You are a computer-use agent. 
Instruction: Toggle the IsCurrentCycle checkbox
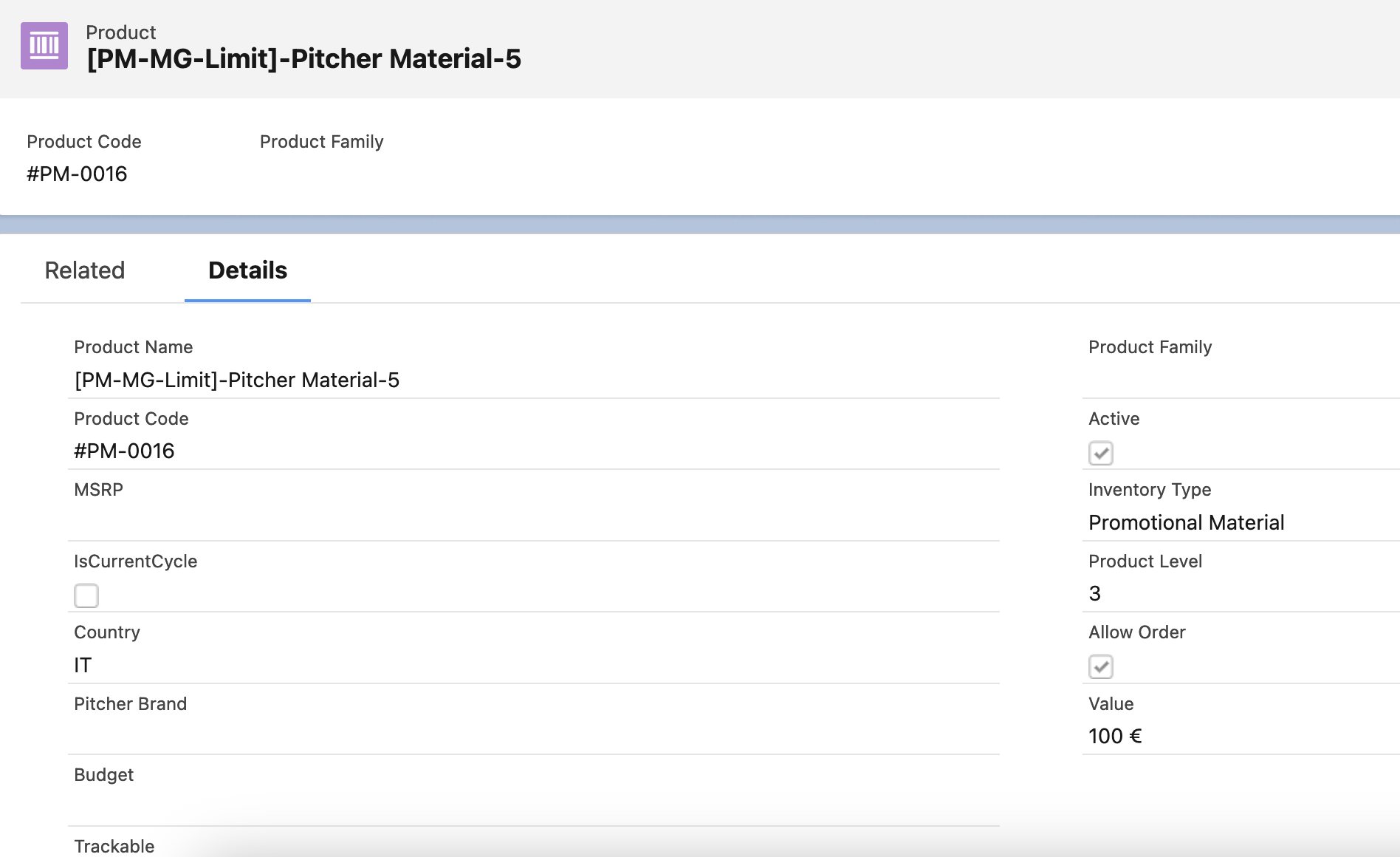point(86,595)
